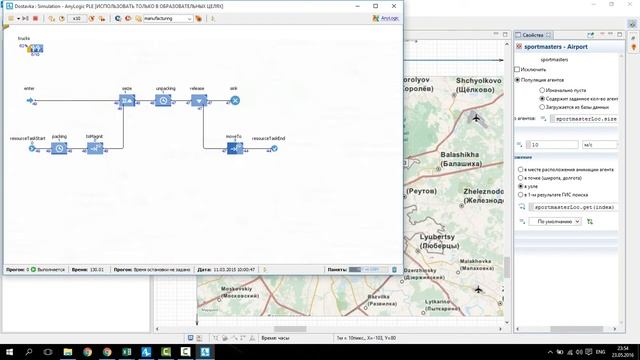Select в 1-м результате ГИС поиска option

point(520,195)
